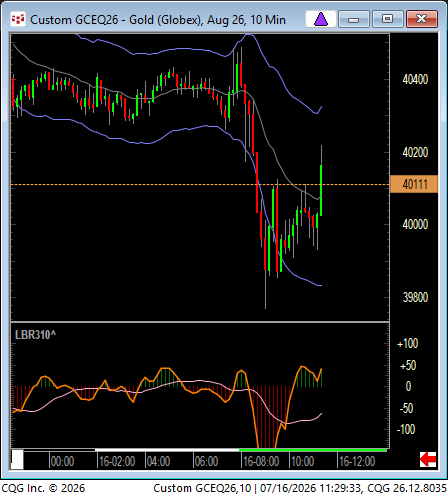Maximize the Gold chart window
The height and width of the screenshot is (496, 448).
click(x=387, y=19)
